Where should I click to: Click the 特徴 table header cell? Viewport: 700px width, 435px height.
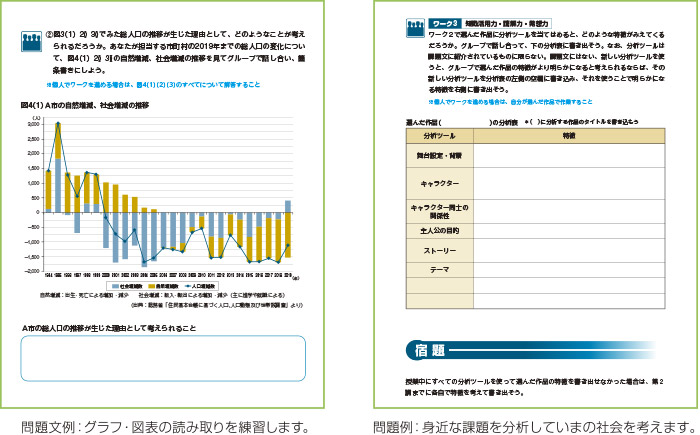(569, 136)
